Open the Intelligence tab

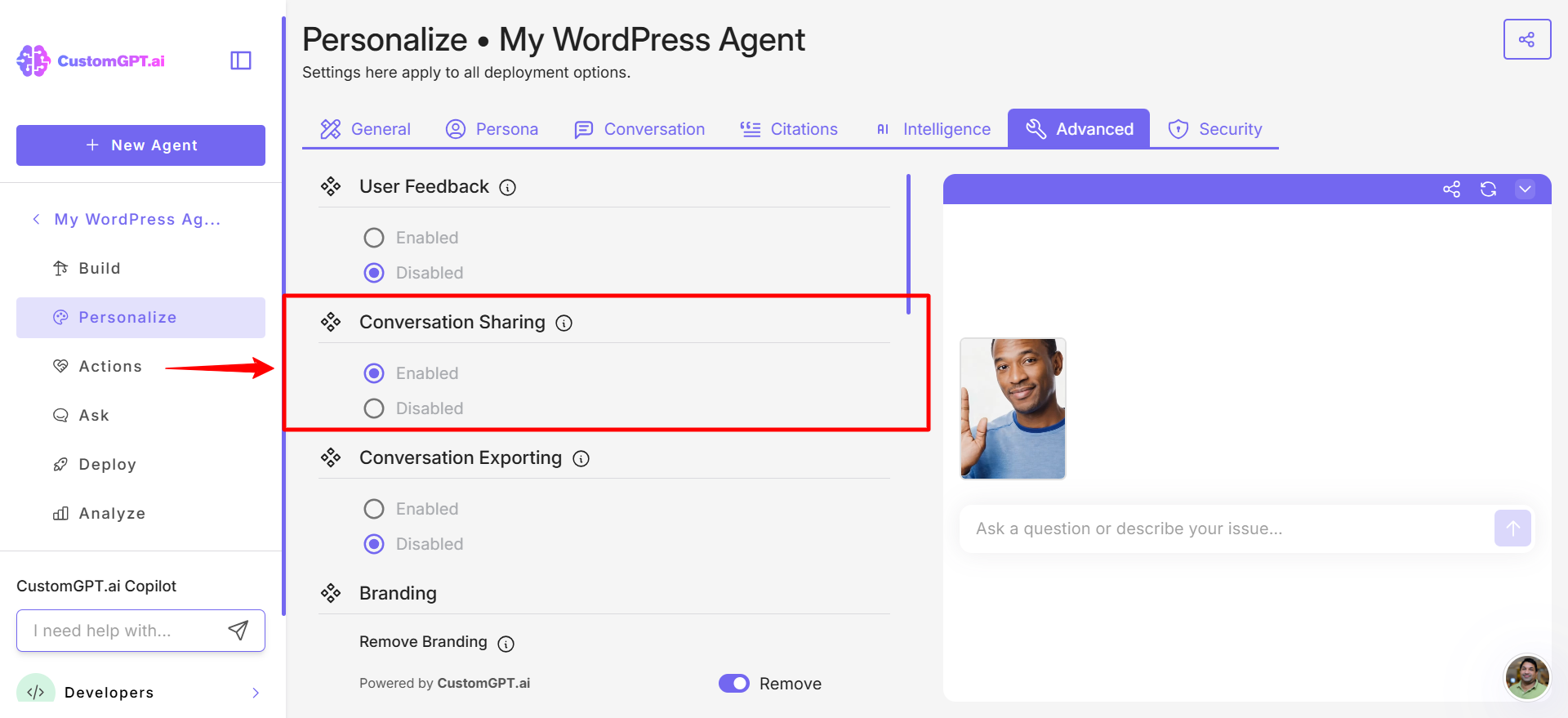click(933, 129)
